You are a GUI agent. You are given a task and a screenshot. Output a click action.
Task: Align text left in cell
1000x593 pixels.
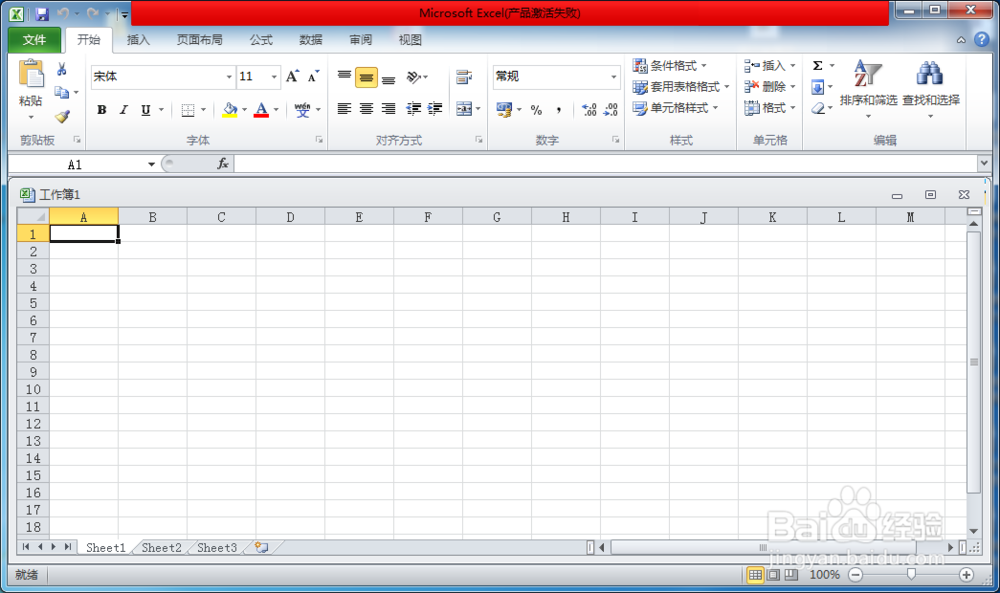click(x=344, y=109)
